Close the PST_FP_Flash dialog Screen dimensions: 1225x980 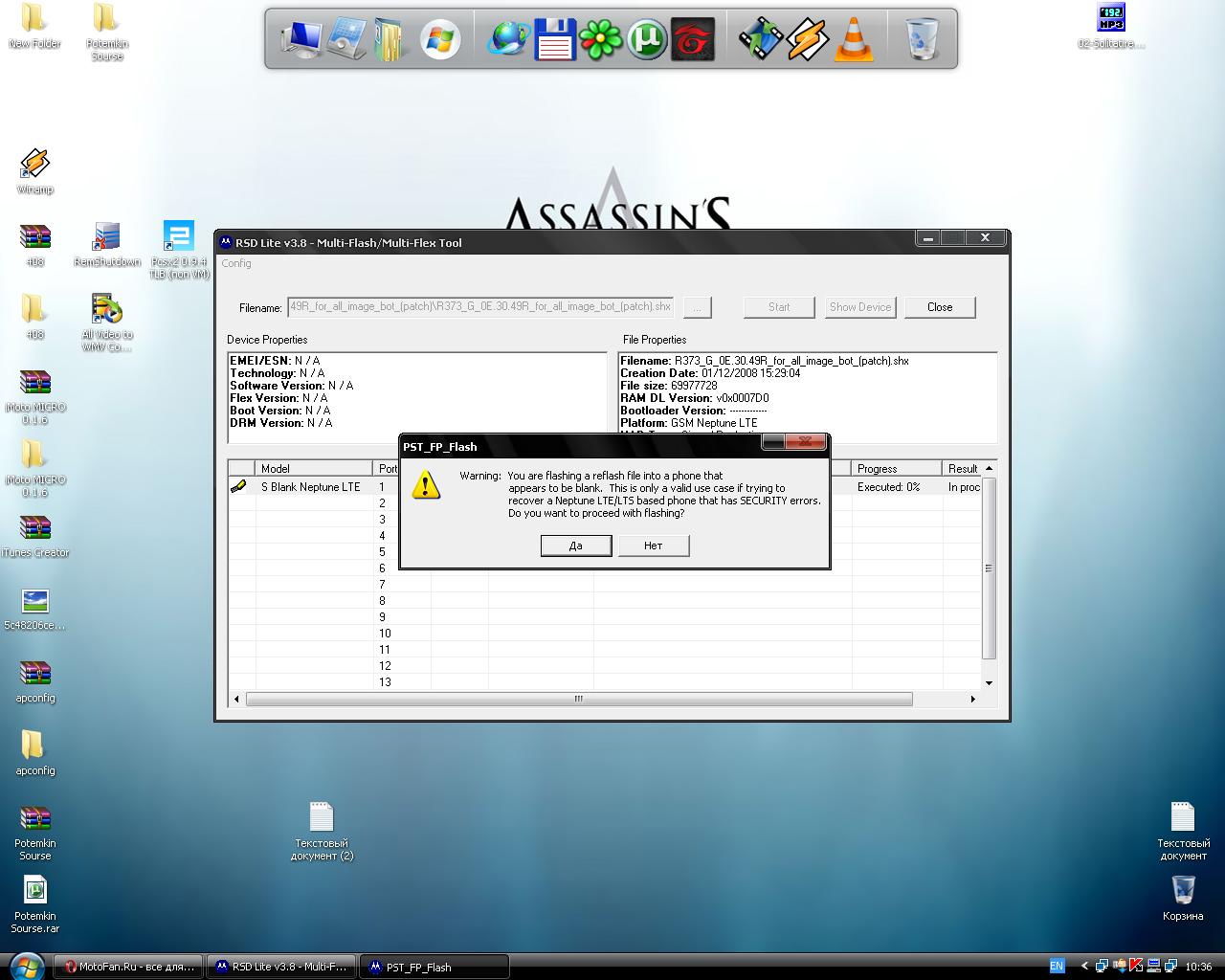(x=807, y=441)
